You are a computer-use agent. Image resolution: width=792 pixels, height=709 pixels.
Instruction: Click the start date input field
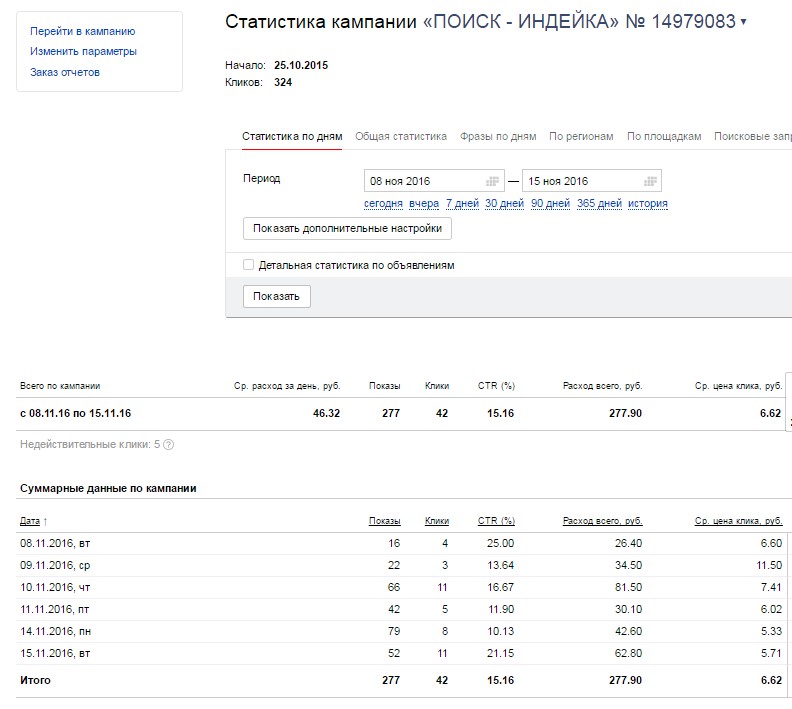pos(424,181)
